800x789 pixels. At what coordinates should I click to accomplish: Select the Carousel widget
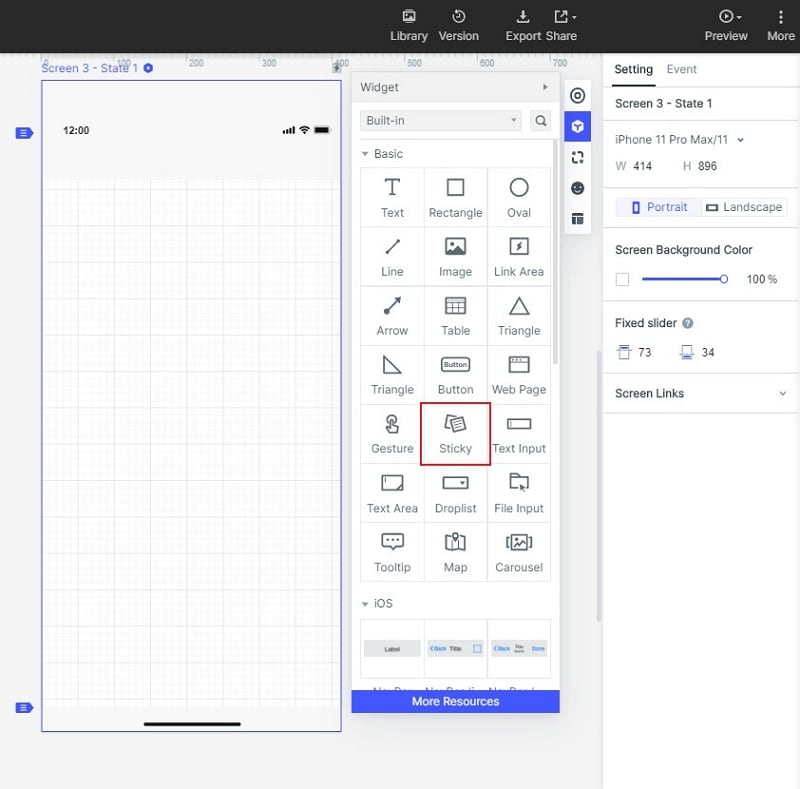[519, 553]
